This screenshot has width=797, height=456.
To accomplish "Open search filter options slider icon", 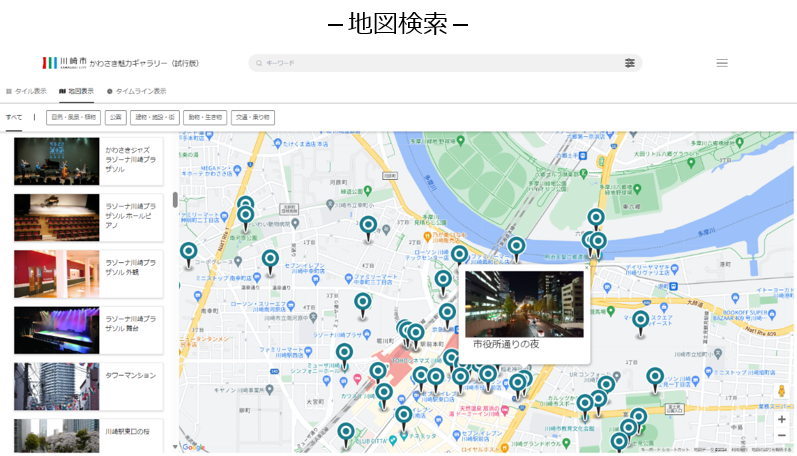I will coord(629,63).
